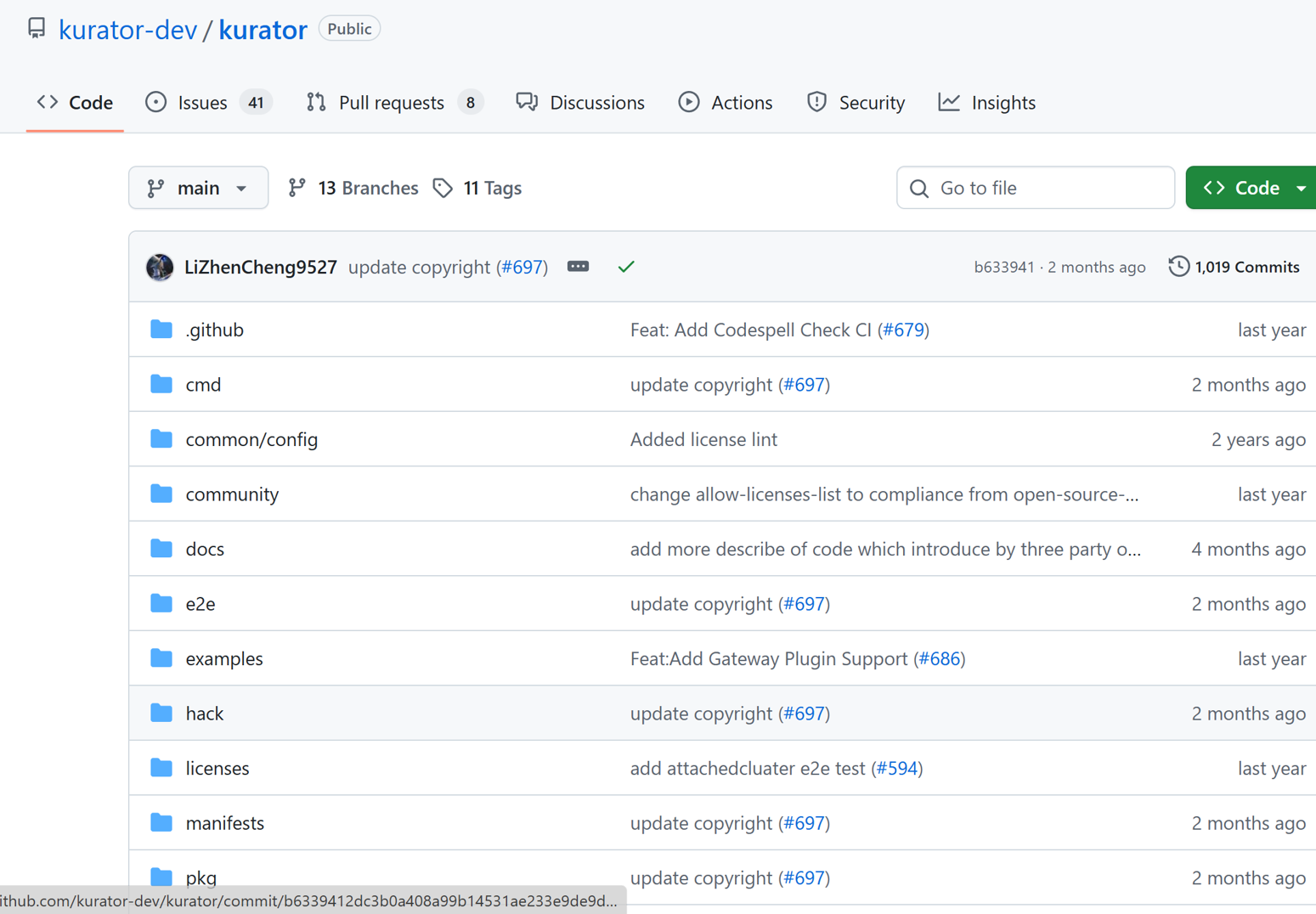Open the Pull requests tab

[394, 103]
